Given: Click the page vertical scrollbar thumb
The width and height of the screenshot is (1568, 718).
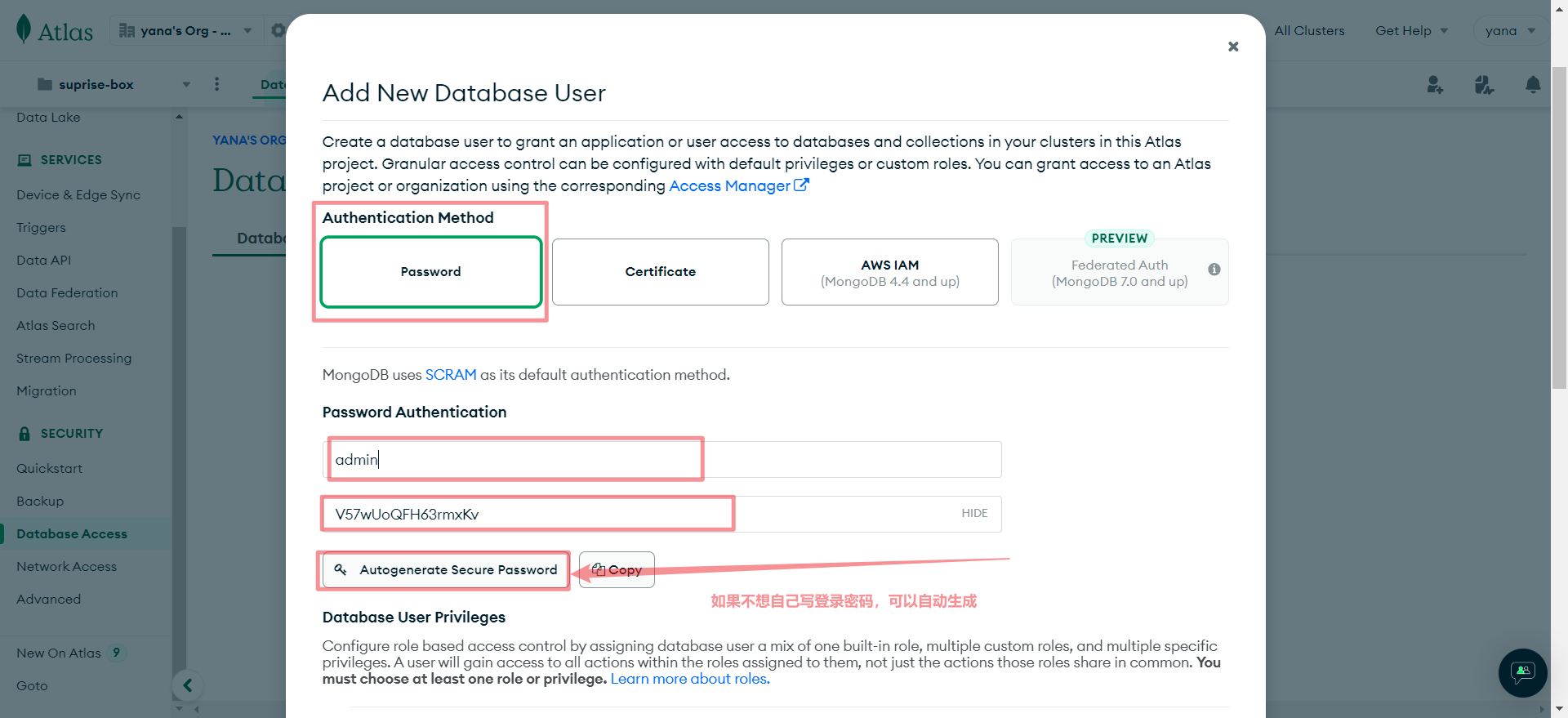Looking at the screenshot, I should click(1559, 229).
